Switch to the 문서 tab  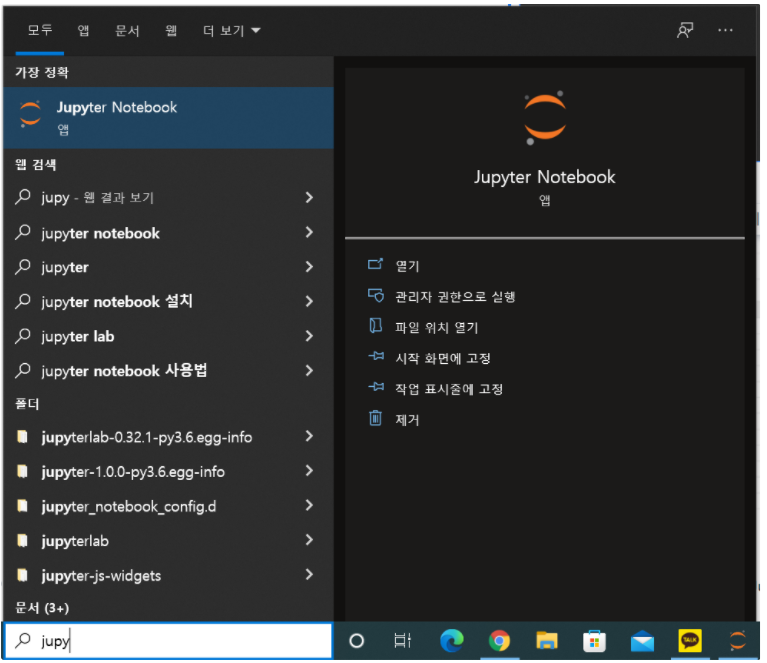[x=127, y=31]
